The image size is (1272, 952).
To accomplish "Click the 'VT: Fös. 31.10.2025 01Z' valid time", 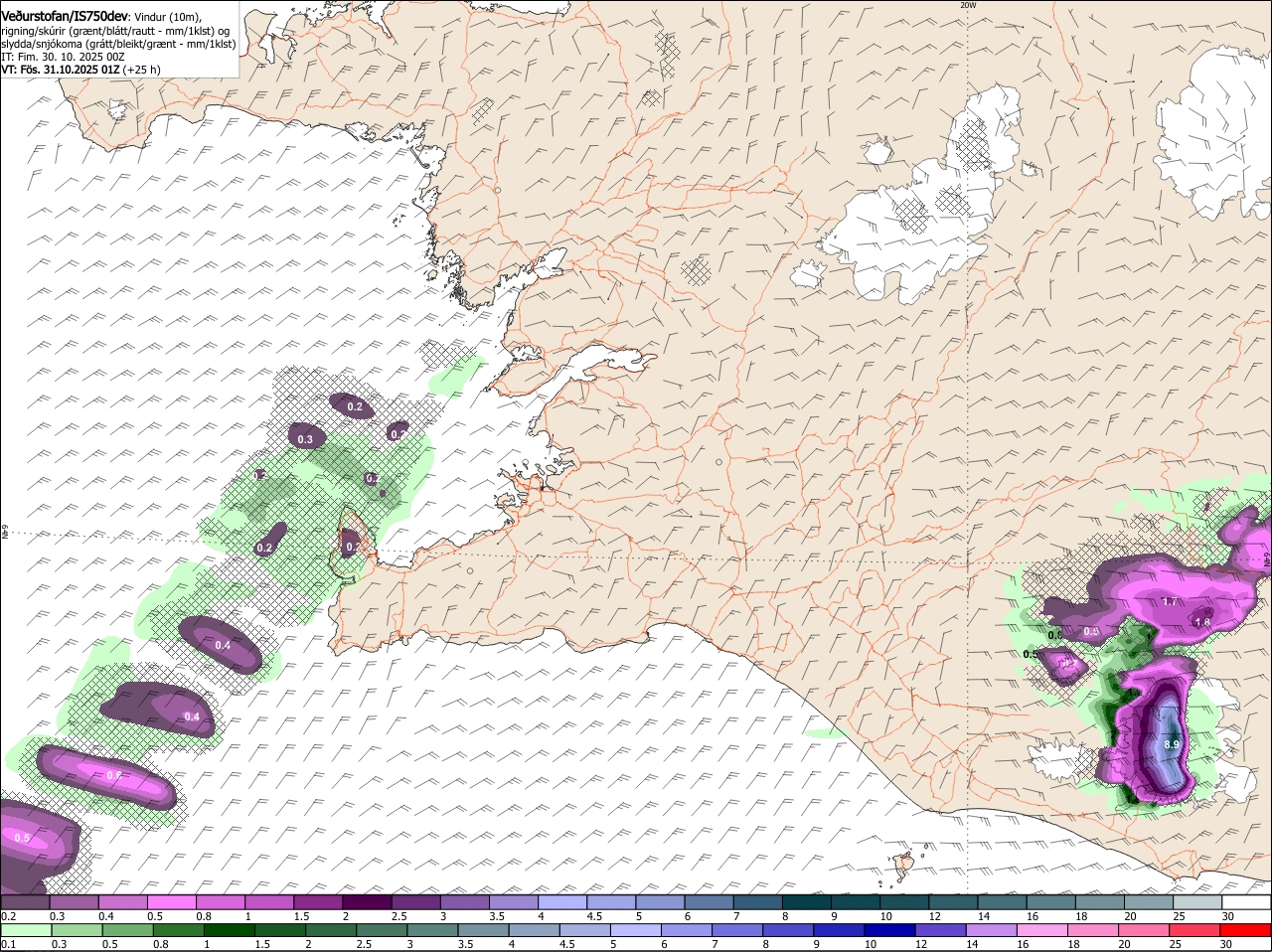I will click(x=61, y=70).
